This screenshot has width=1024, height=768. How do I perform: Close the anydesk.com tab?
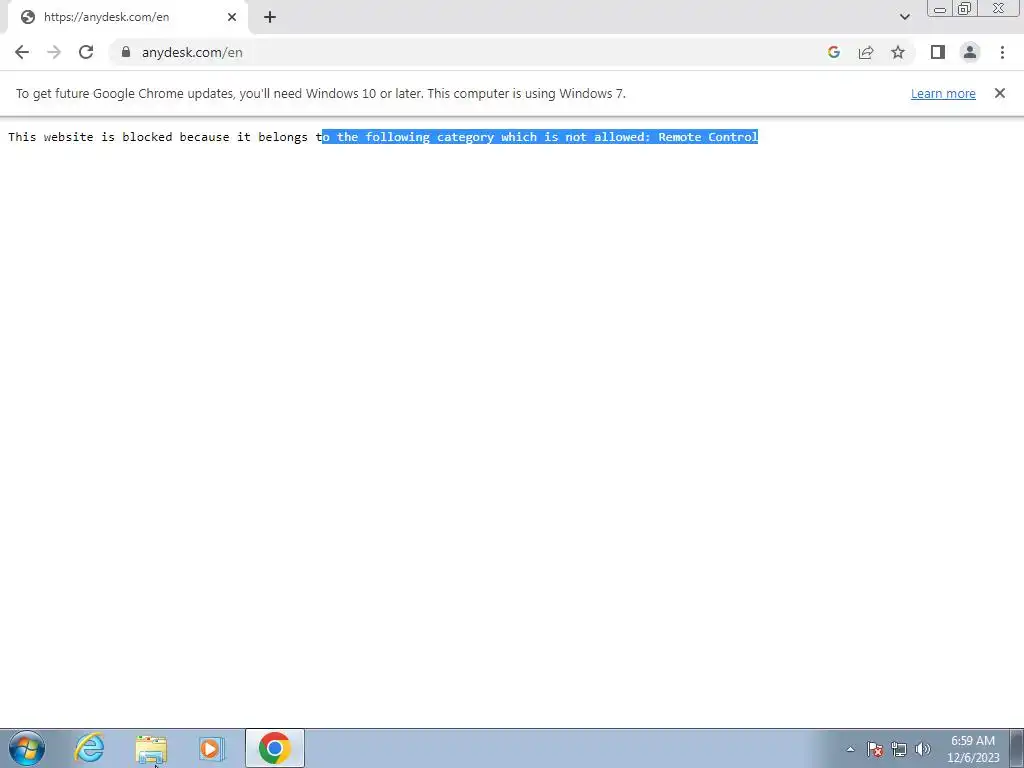pos(232,17)
